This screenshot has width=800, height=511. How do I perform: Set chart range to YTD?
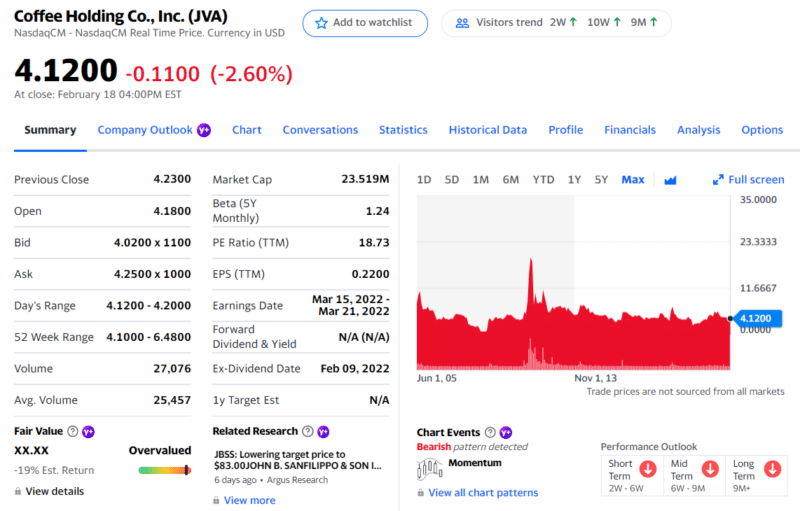(543, 180)
